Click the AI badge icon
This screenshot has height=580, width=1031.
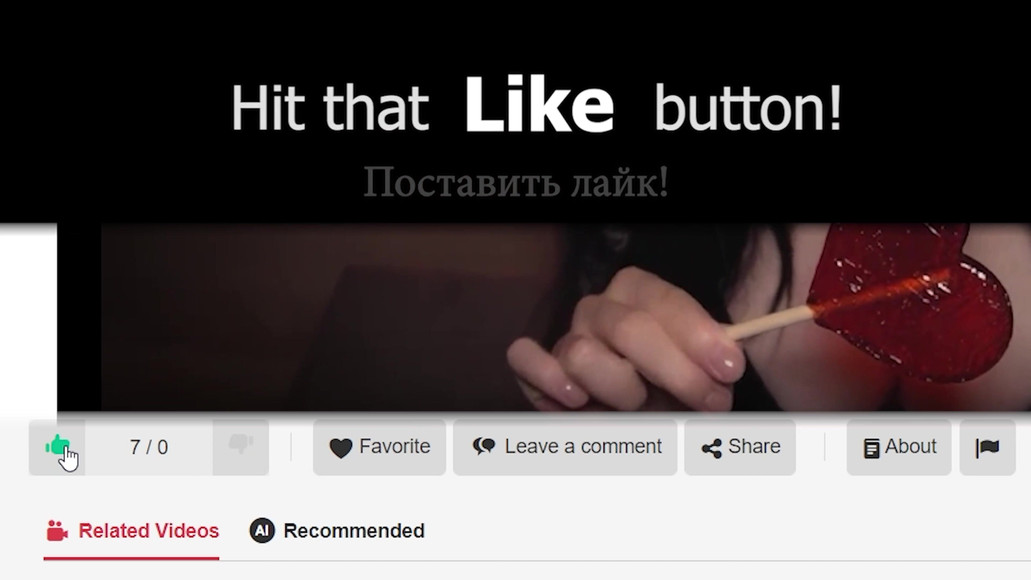coord(262,530)
